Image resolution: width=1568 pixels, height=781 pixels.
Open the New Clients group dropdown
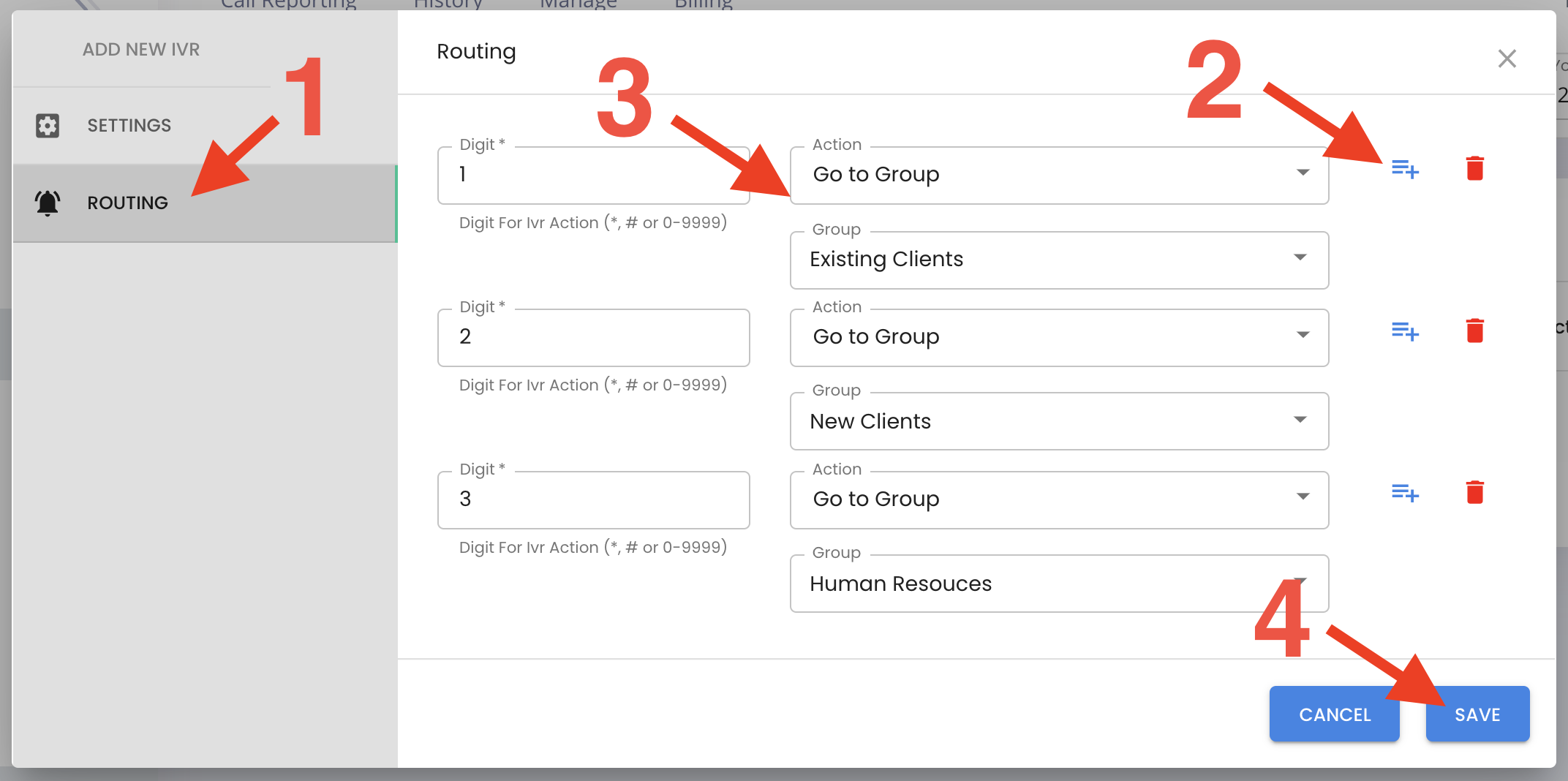pyautogui.click(x=1059, y=421)
